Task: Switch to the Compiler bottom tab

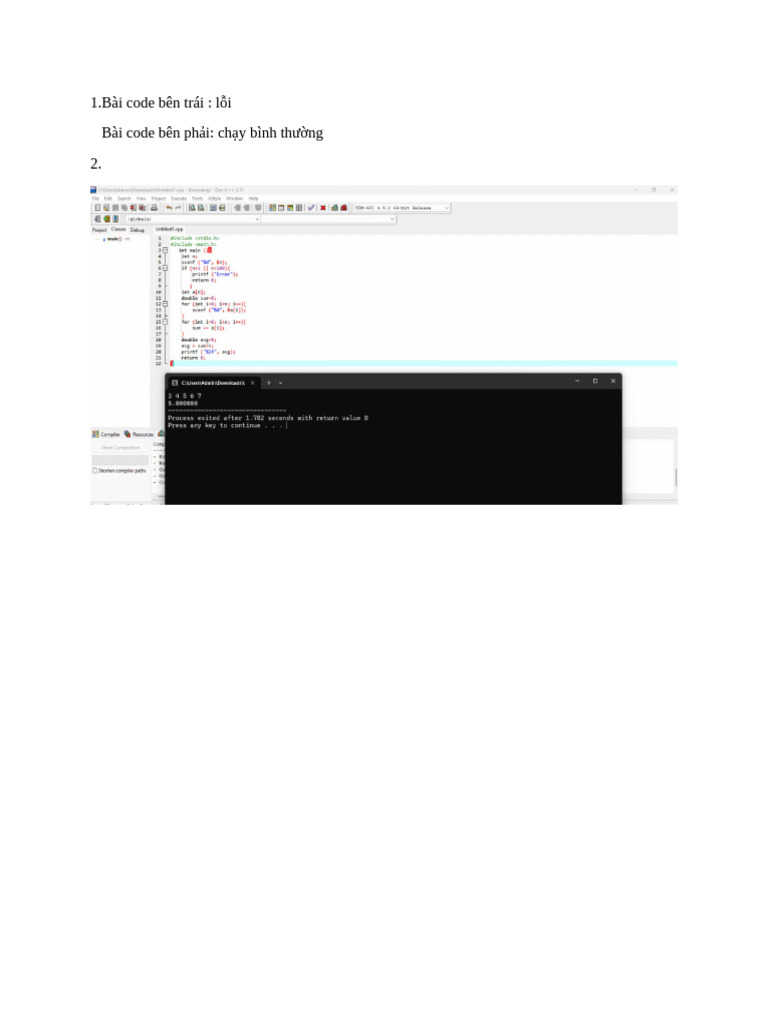Action: click(106, 434)
